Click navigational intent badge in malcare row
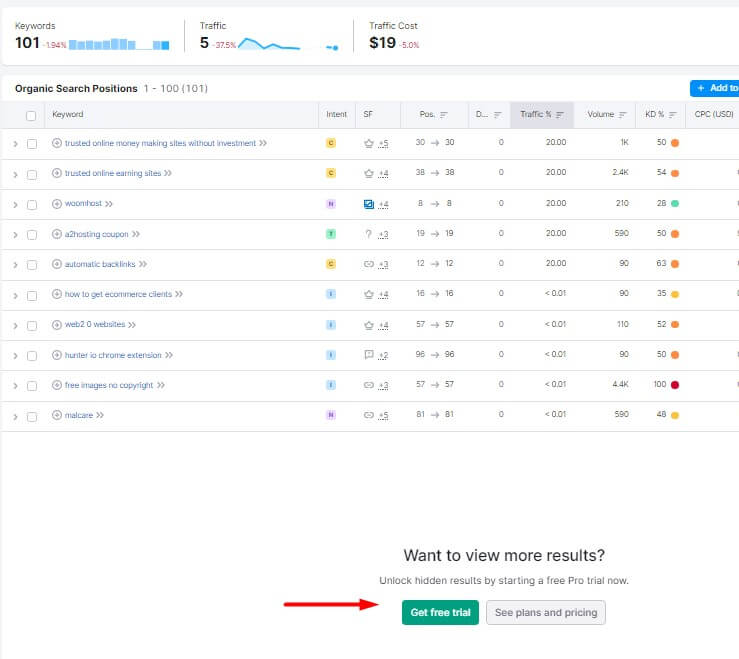739x659 pixels. point(331,415)
